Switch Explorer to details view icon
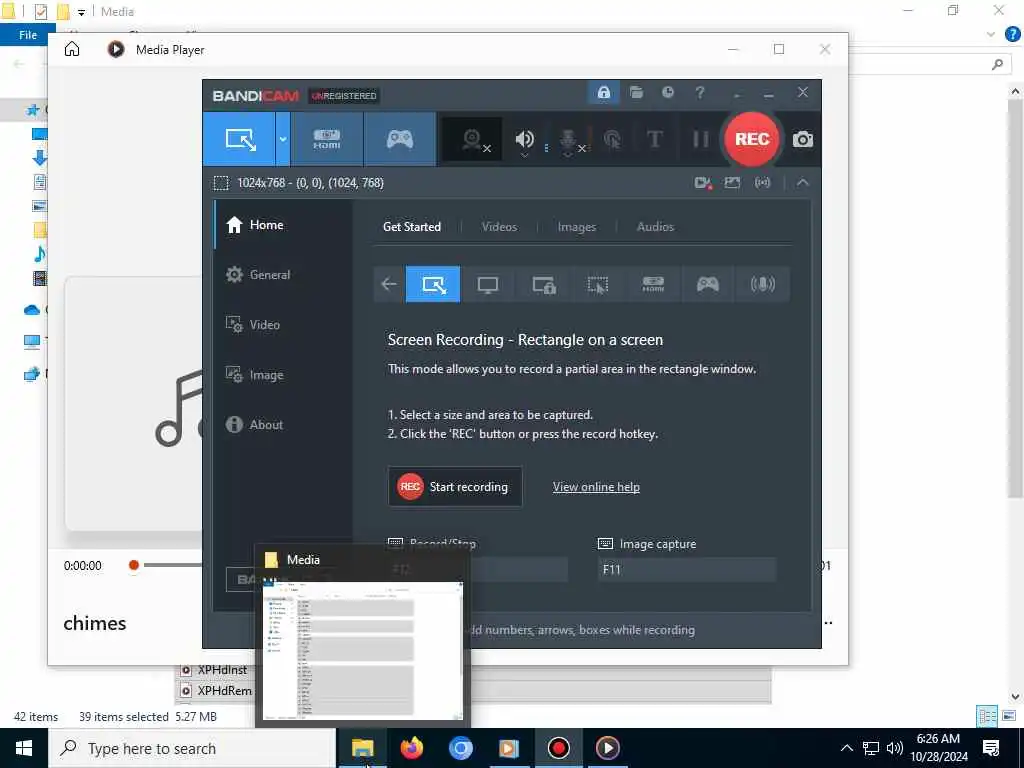 pyautogui.click(x=987, y=716)
